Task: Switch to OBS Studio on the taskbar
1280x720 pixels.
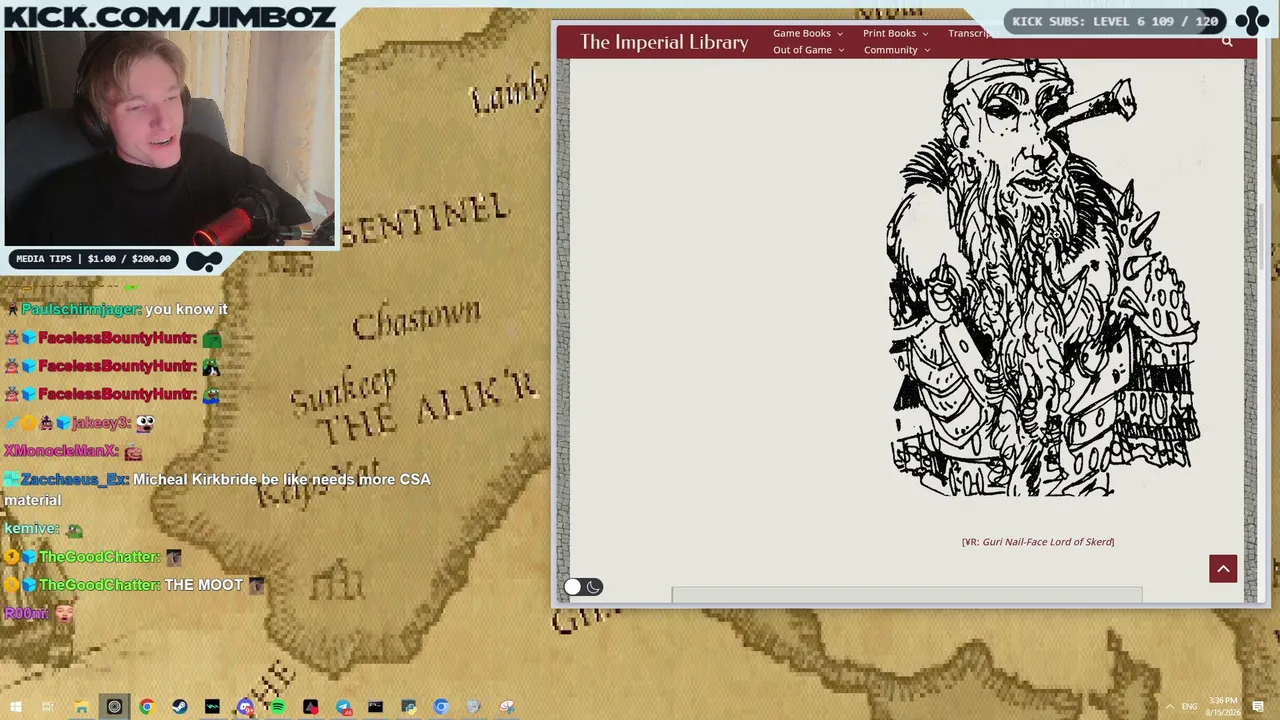Action: coord(114,707)
